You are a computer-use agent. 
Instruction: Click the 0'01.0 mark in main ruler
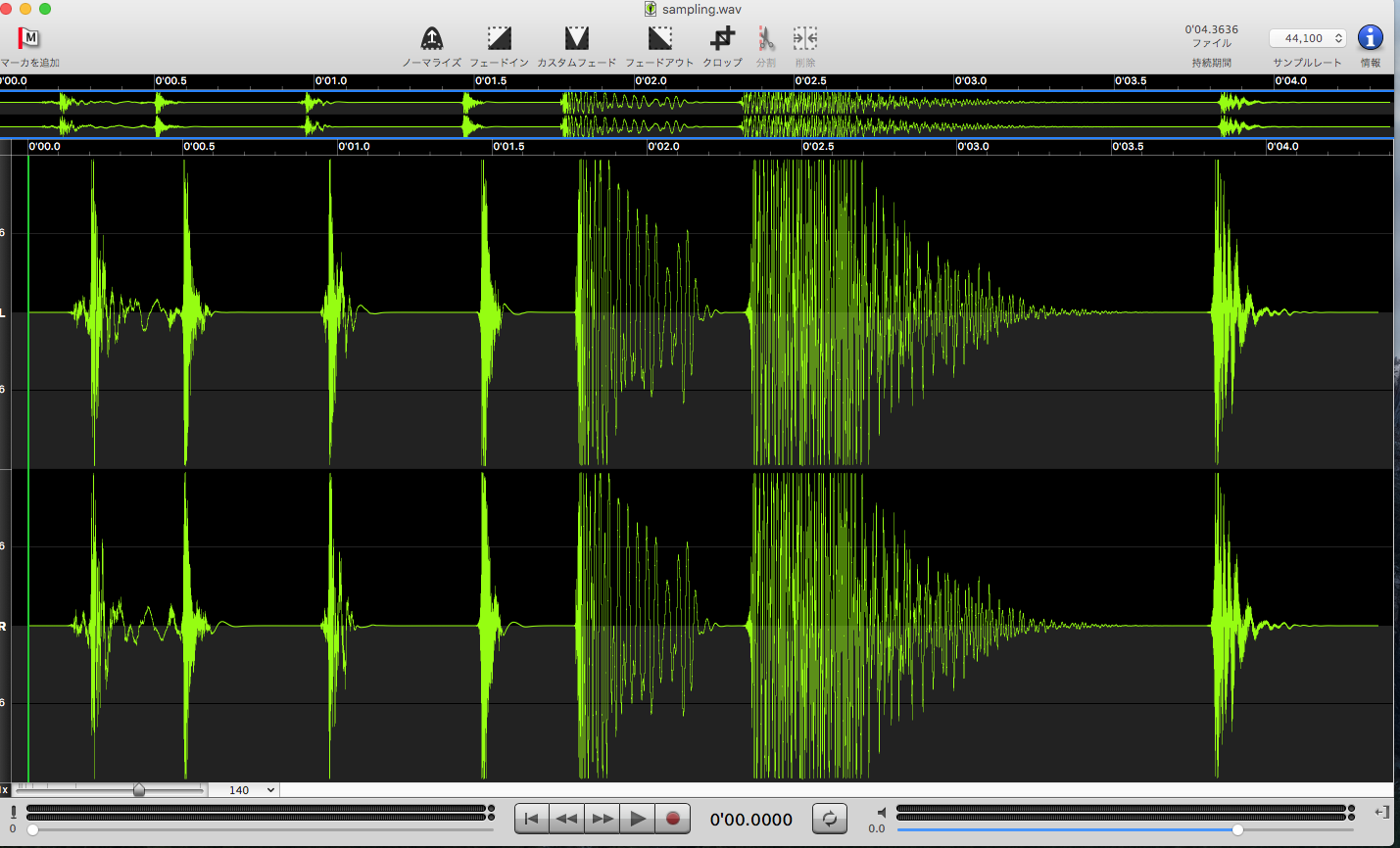pos(354,146)
